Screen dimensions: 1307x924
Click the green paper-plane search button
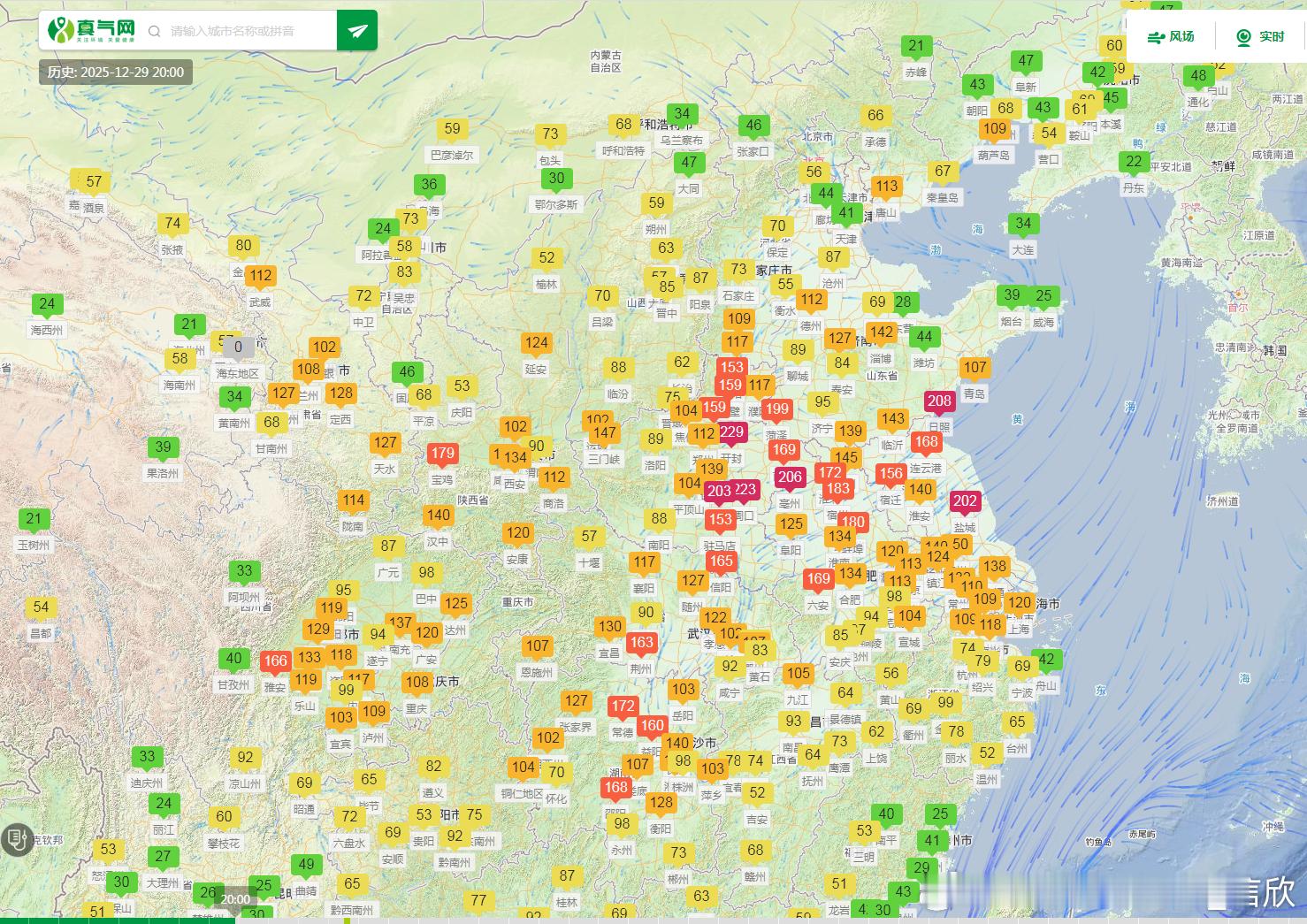pyautogui.click(x=357, y=31)
